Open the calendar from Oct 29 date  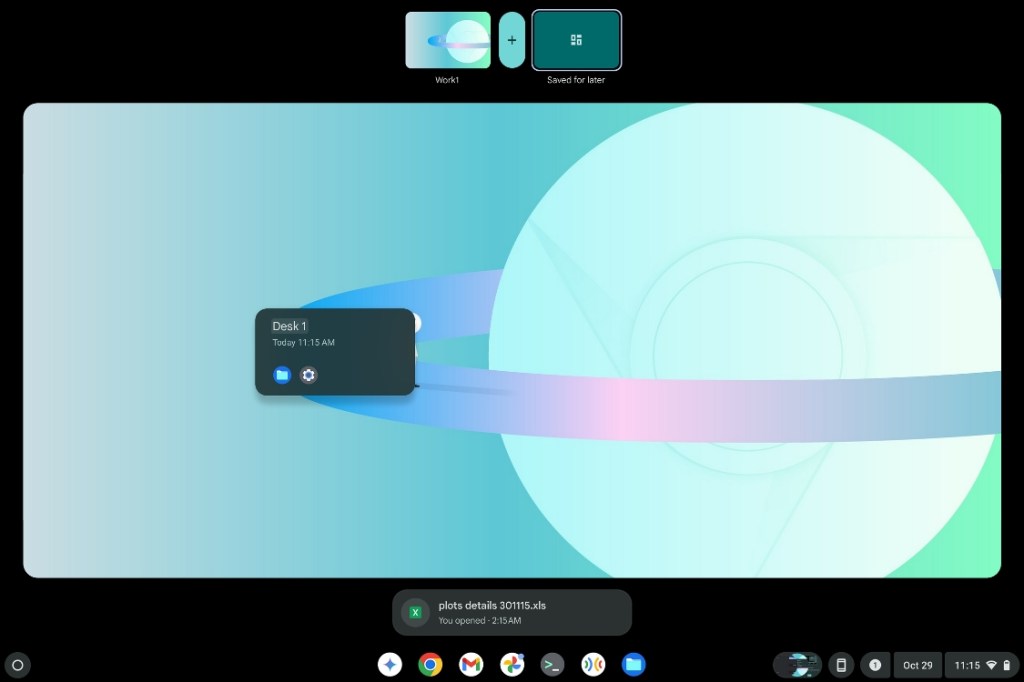(918, 665)
